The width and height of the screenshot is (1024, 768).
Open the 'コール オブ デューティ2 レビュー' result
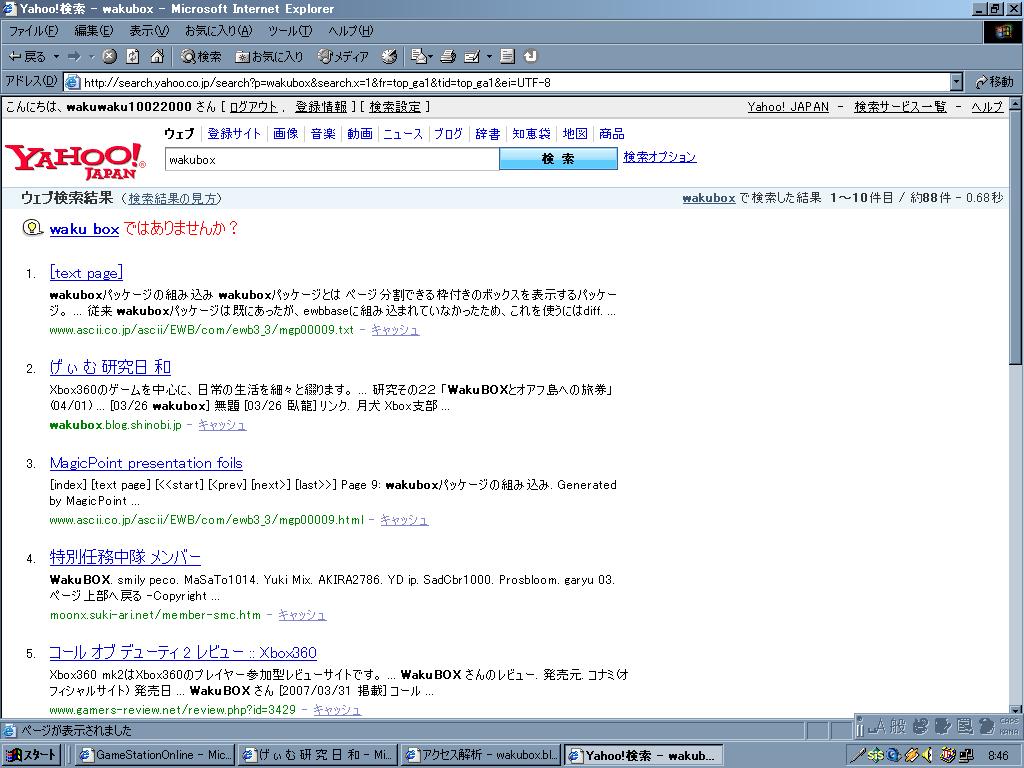(183, 652)
